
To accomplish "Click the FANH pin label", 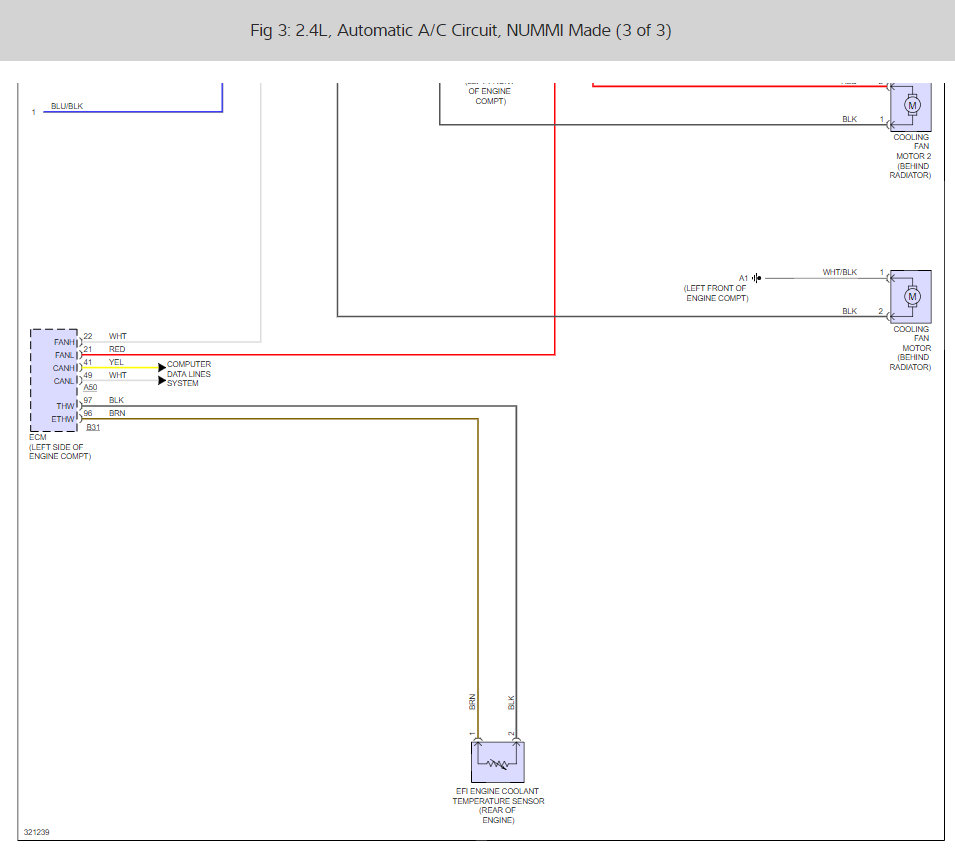I will (64, 342).
